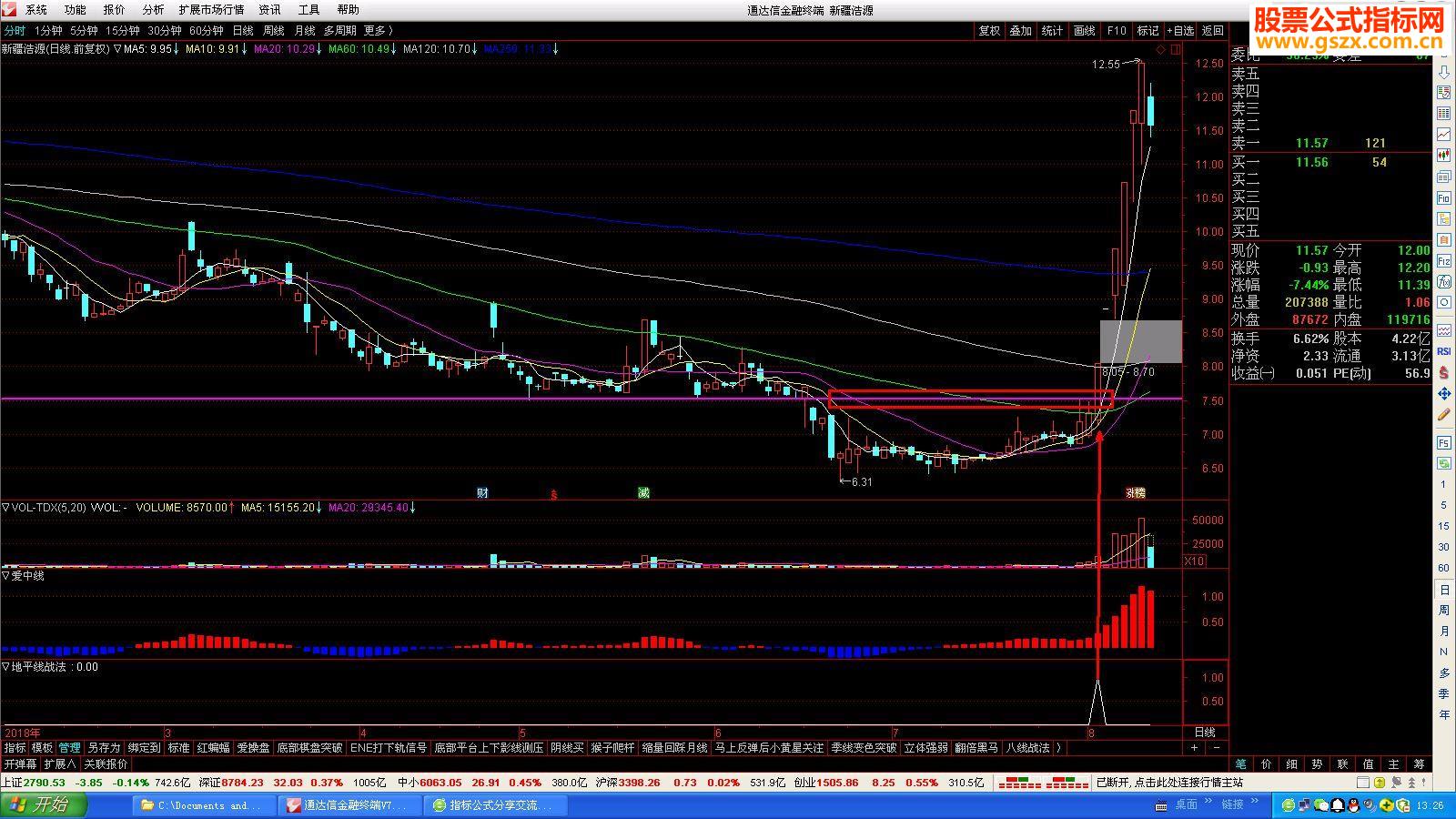Select 周 weekly period in right sidebar
Viewport: 1456px width, 819px height.
[1444, 611]
